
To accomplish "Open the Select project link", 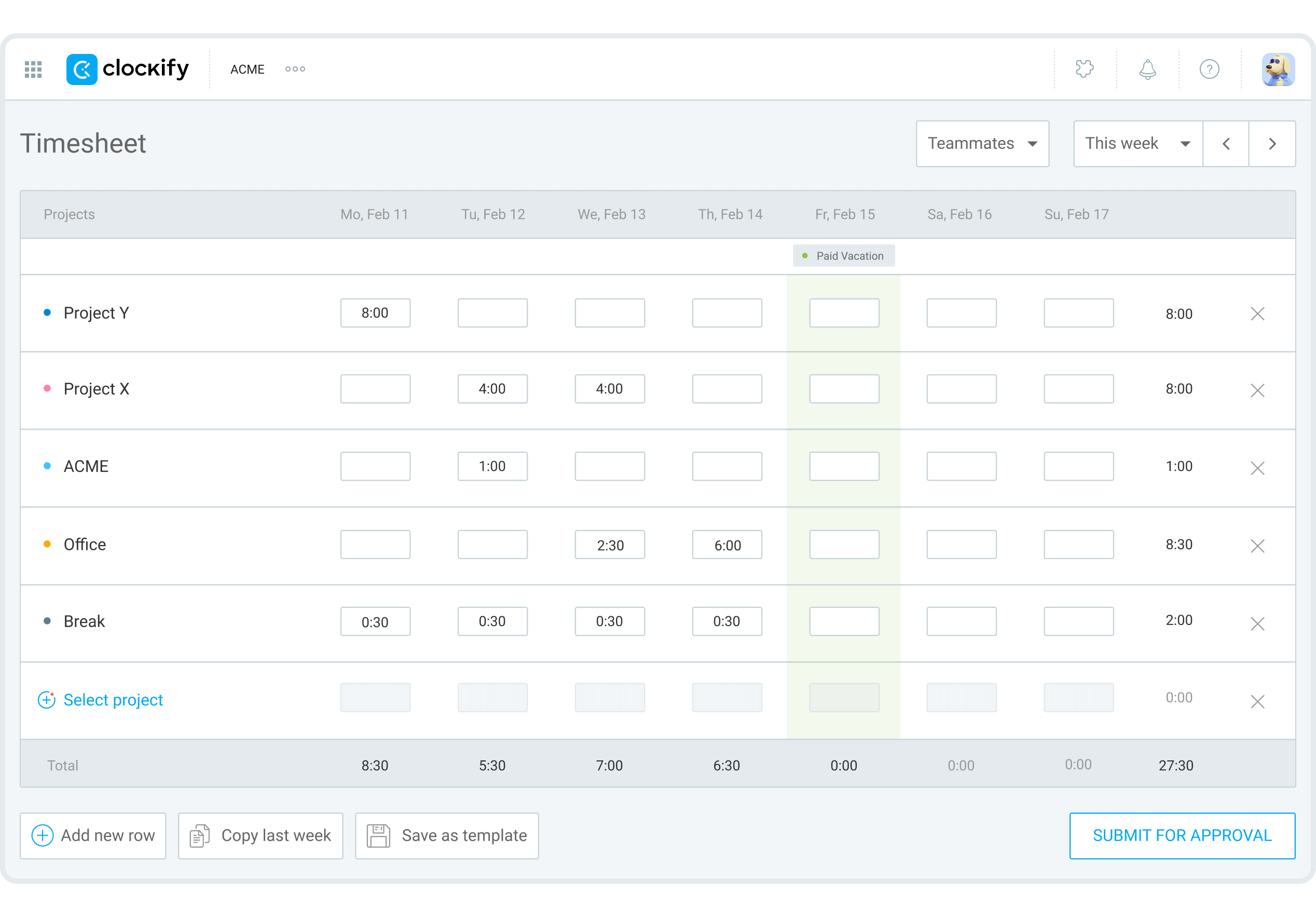I will point(113,699).
